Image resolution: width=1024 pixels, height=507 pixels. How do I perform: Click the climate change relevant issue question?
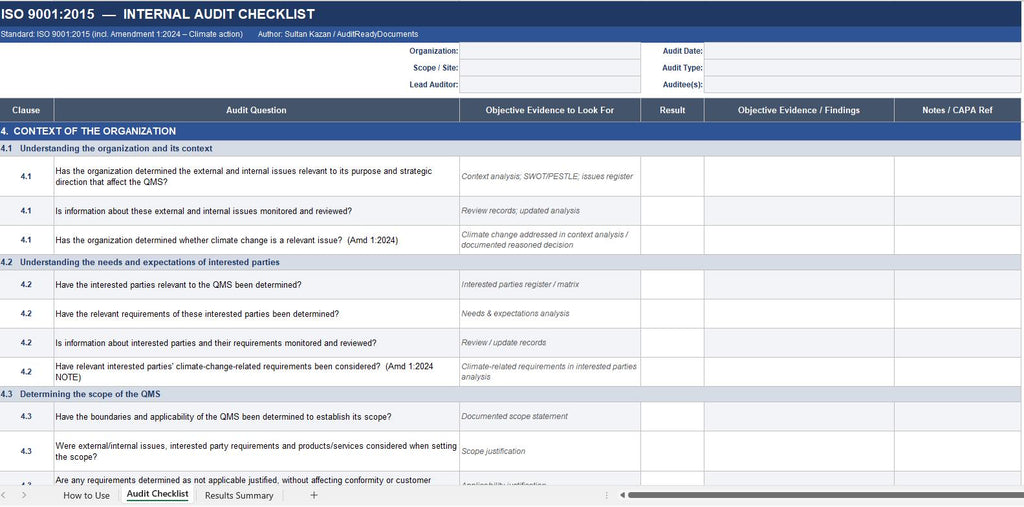256,240
